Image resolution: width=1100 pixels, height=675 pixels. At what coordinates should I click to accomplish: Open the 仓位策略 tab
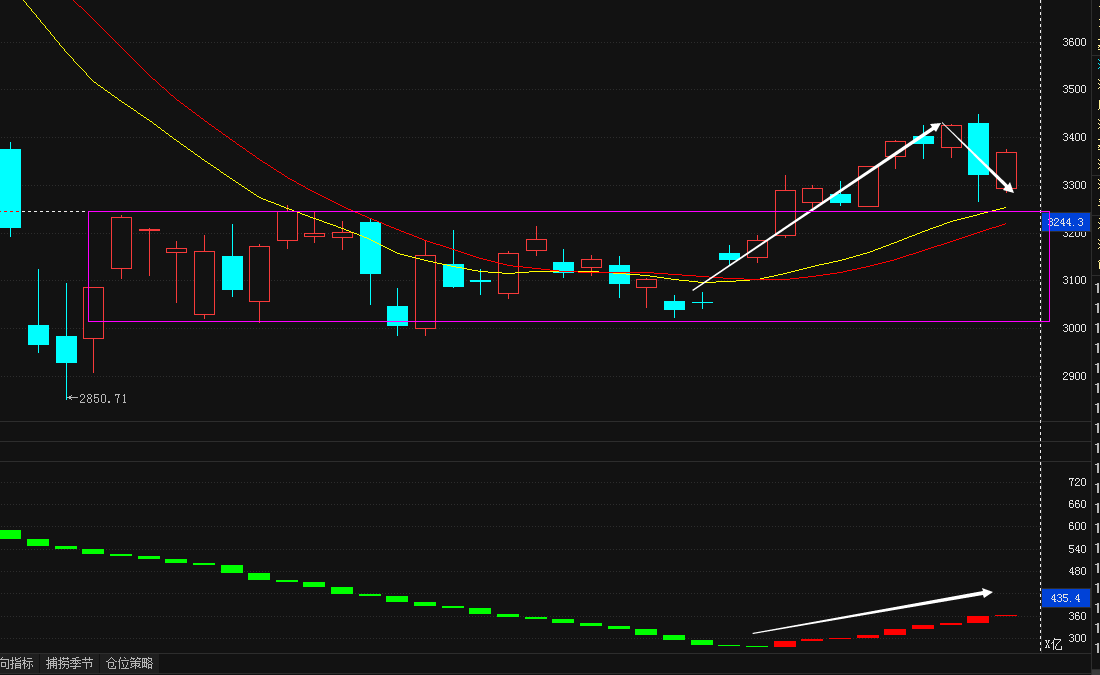pos(129,663)
